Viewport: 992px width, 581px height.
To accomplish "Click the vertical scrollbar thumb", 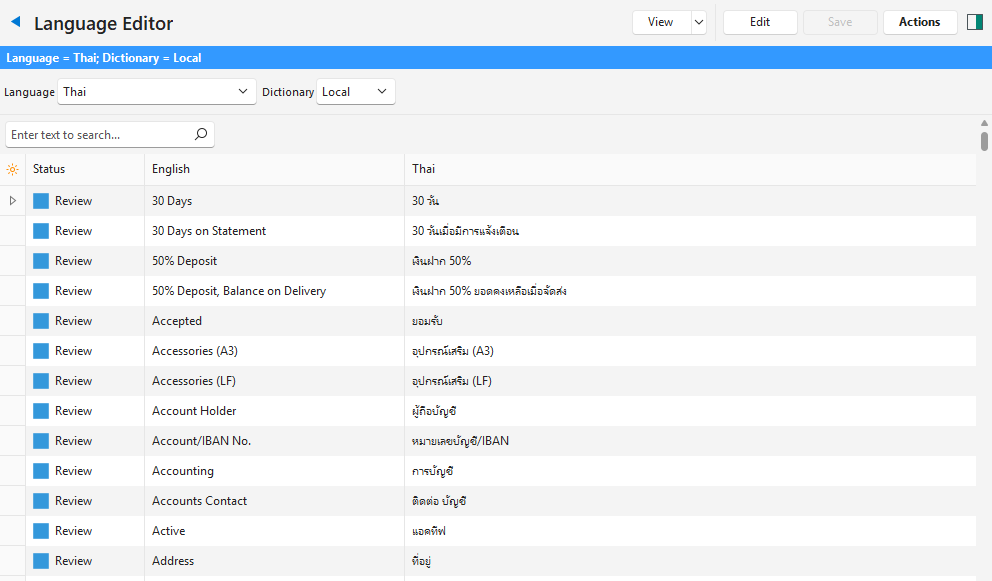I will [x=984, y=141].
